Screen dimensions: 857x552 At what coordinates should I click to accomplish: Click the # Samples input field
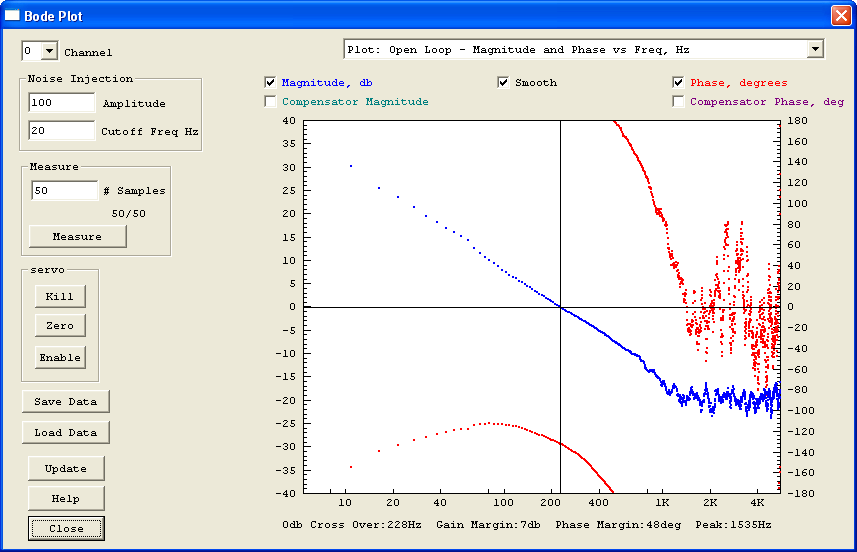click(x=64, y=190)
